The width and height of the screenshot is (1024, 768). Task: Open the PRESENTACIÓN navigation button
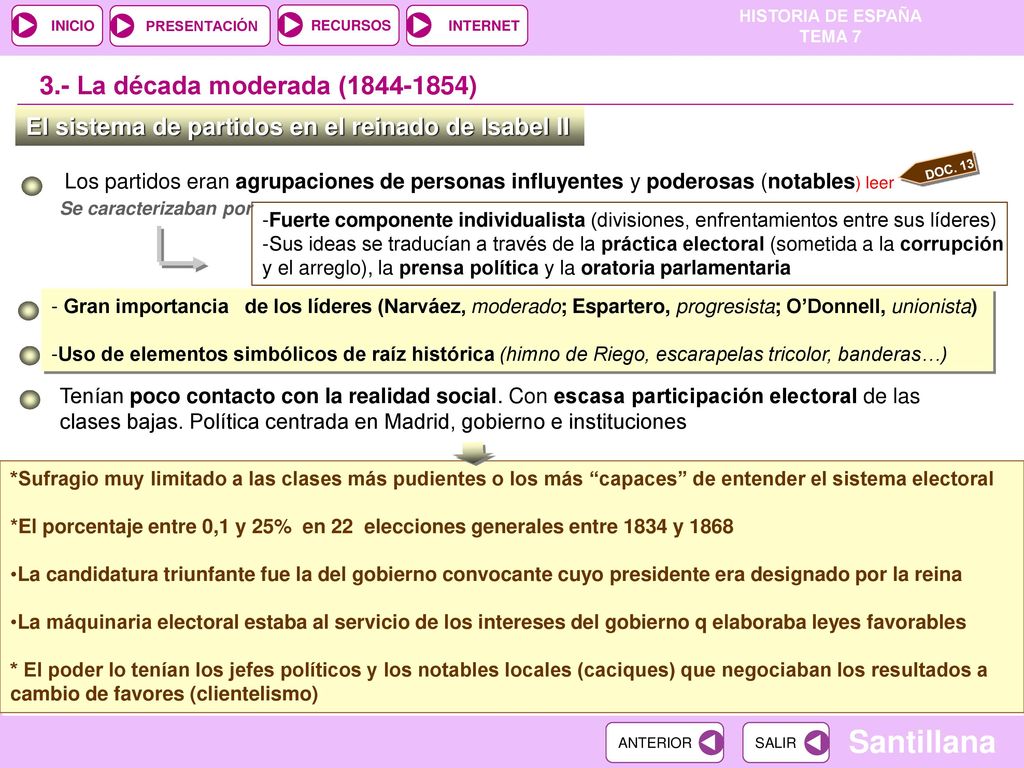pos(189,25)
